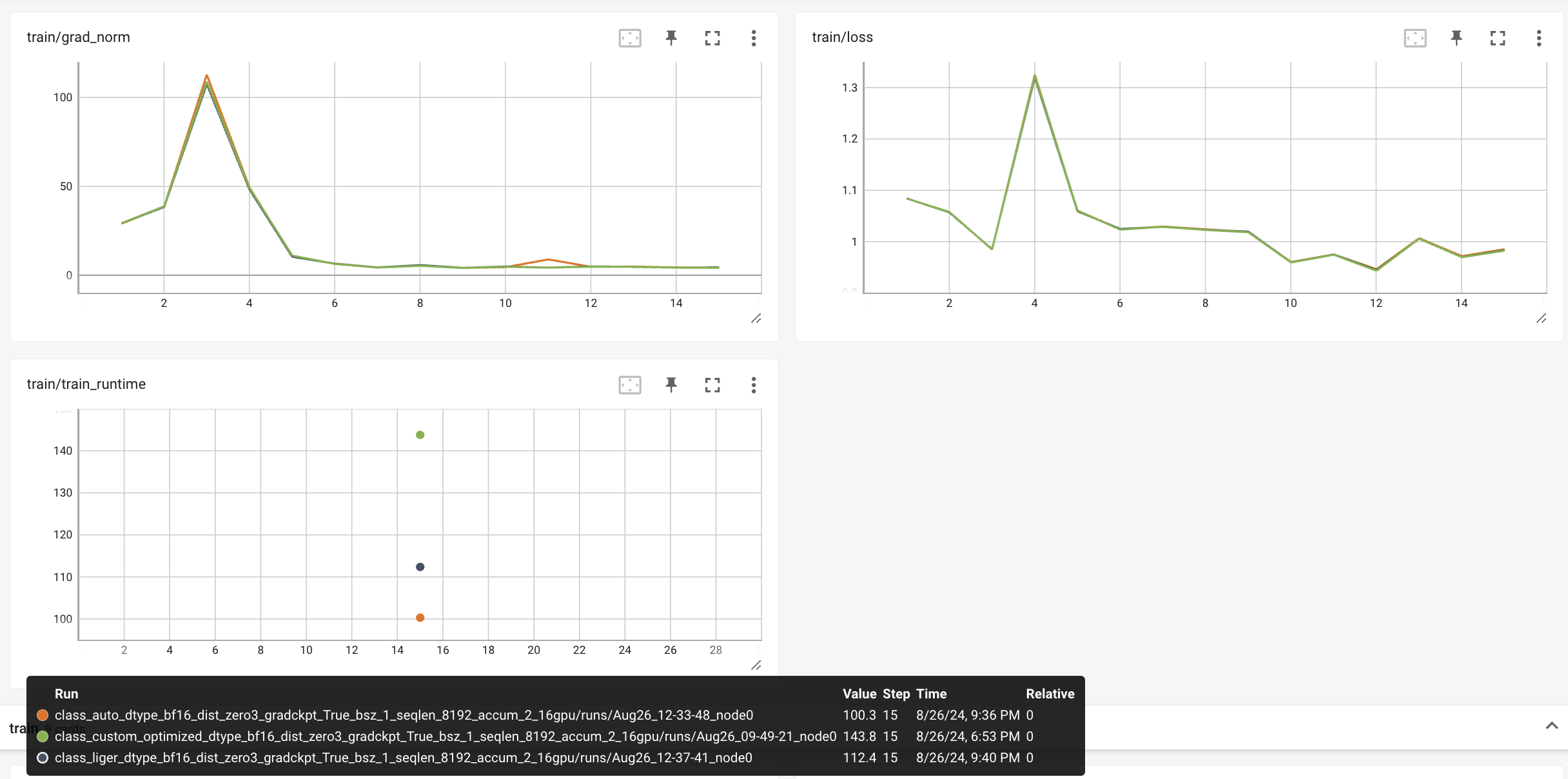This screenshot has height=779, width=1568.
Task: Collapse the train section with chevron
Action: pos(1551,726)
